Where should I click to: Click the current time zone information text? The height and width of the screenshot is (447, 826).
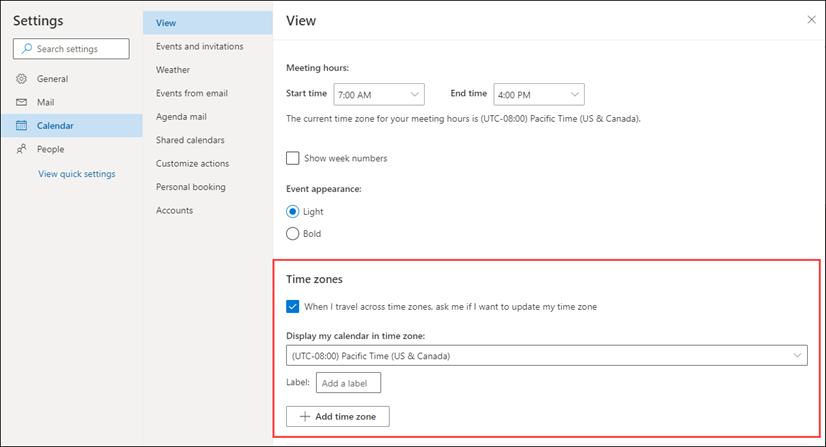[463, 118]
